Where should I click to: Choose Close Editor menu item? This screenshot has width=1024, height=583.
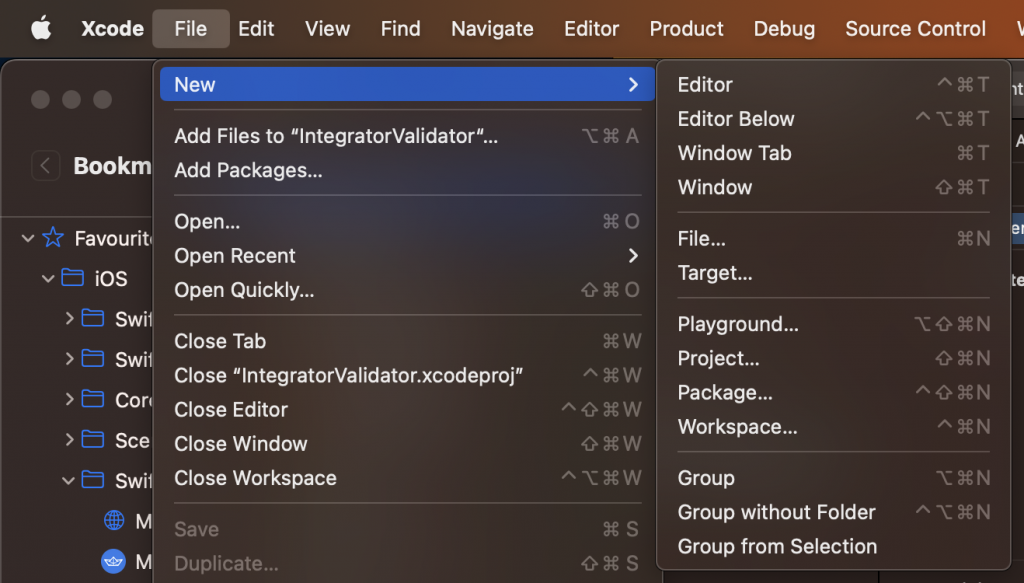click(408, 409)
